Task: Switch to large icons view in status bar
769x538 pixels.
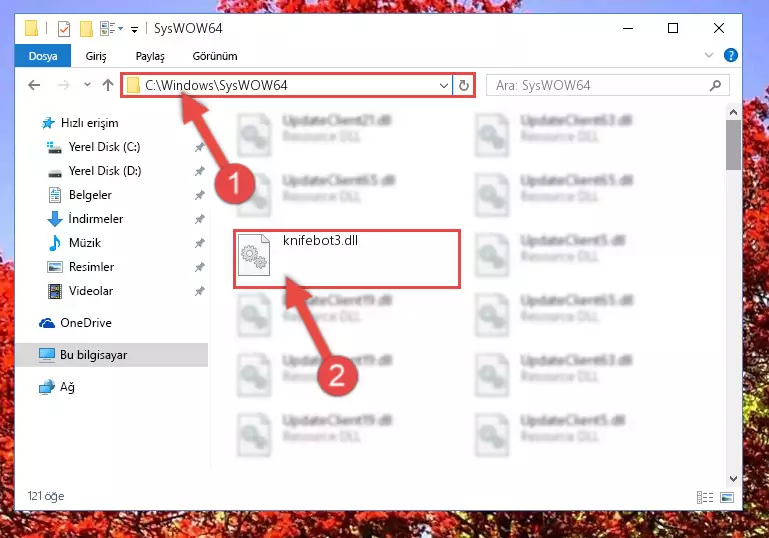Action: tap(727, 497)
